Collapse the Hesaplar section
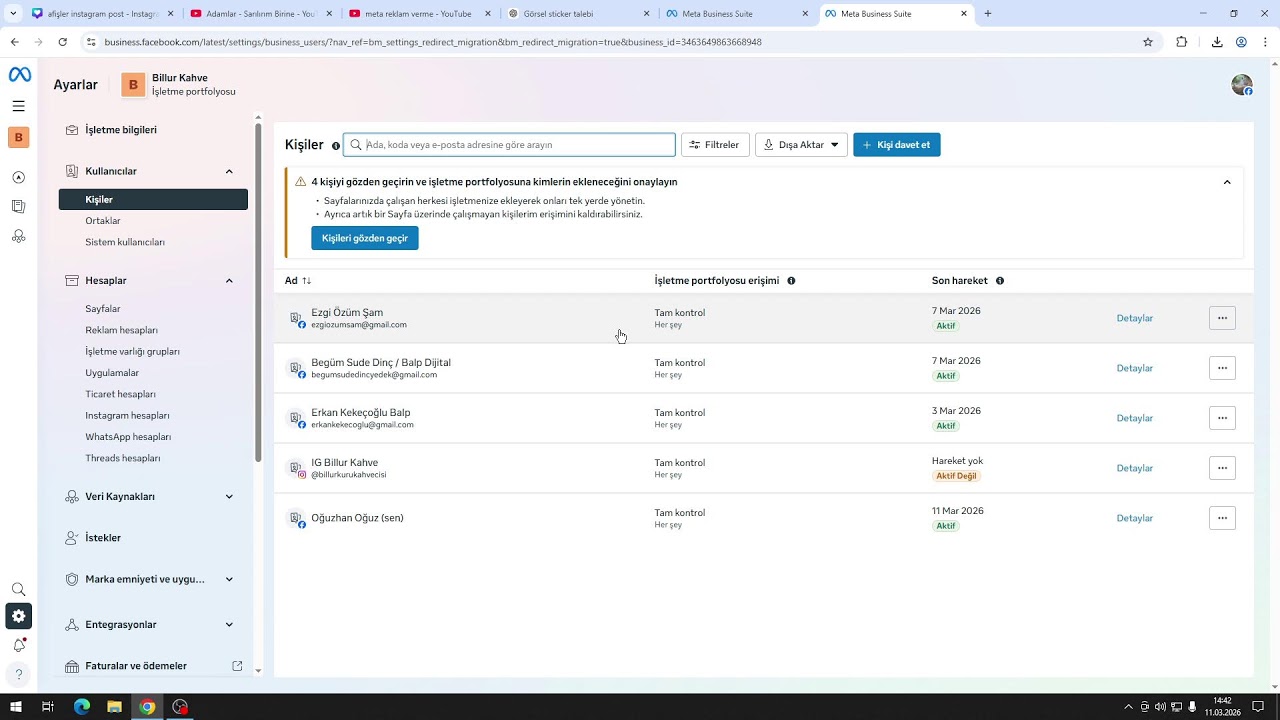This screenshot has height=720, width=1280. tap(229, 281)
